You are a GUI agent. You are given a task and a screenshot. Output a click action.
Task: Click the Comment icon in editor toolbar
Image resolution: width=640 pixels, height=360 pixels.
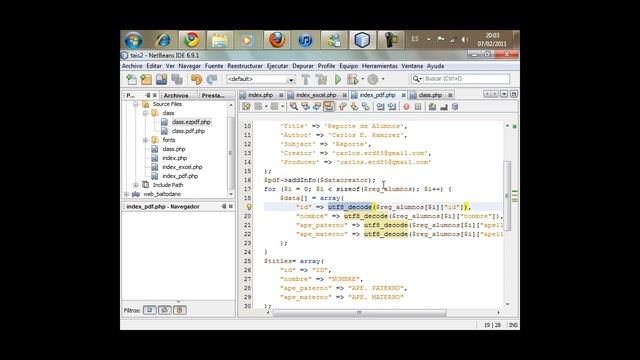(432, 107)
